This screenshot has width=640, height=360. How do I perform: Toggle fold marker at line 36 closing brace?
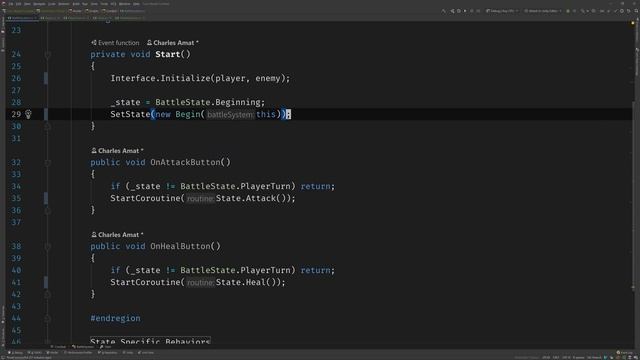(48, 210)
